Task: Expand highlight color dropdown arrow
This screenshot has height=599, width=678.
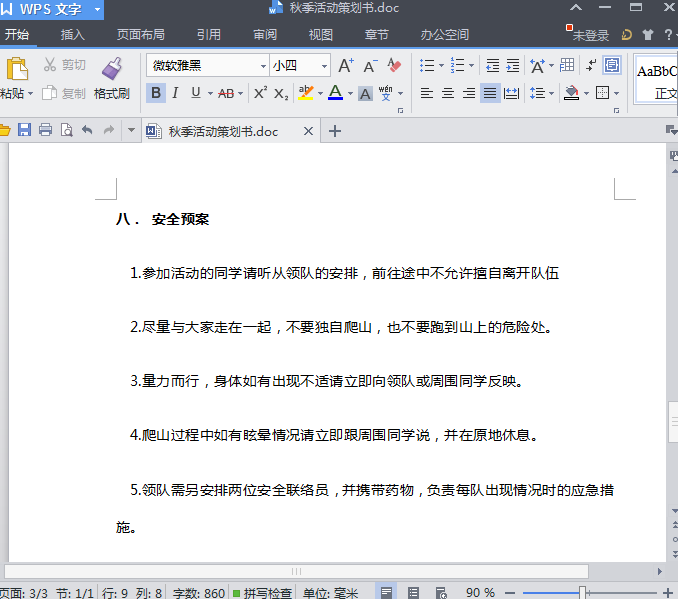Action: (320, 93)
